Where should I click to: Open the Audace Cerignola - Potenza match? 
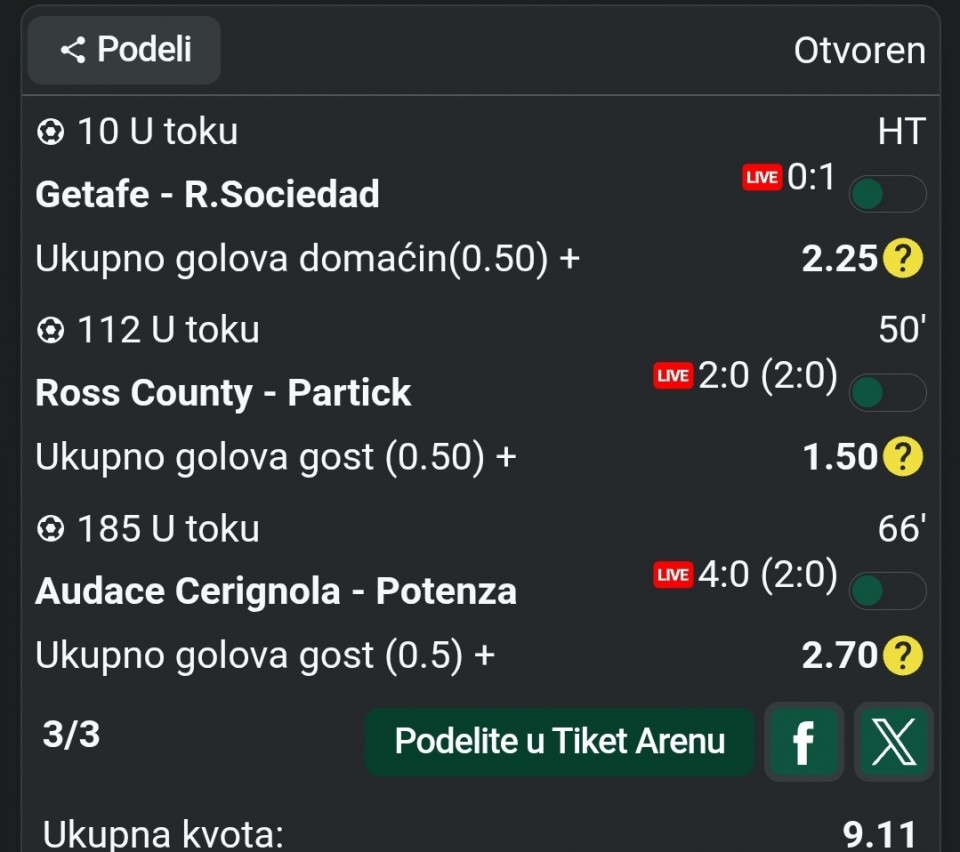(x=276, y=591)
